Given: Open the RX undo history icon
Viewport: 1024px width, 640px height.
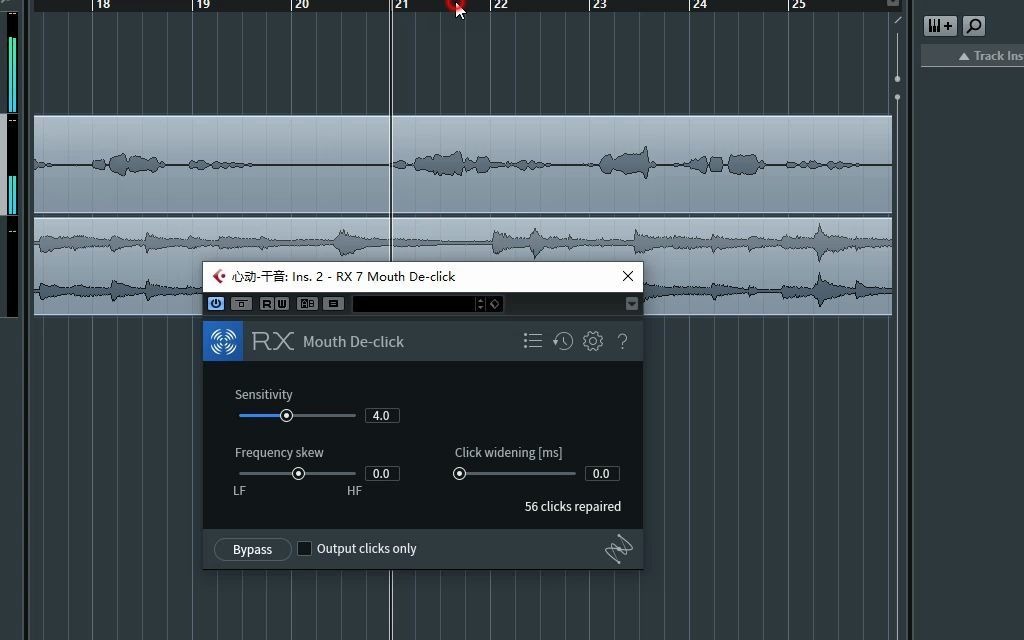Looking at the screenshot, I should (562, 341).
